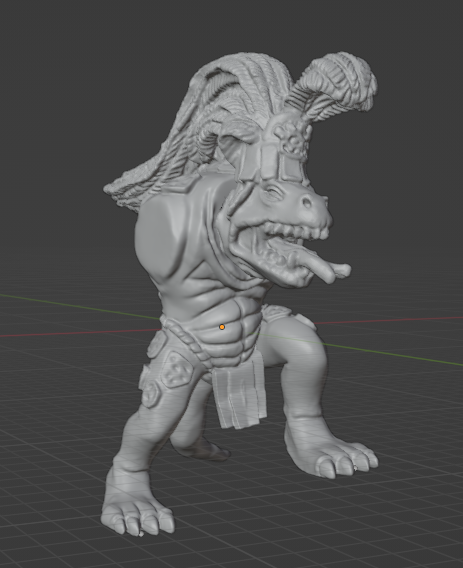Select the hexagonal plate on the thigh
The width and height of the screenshot is (463, 568).
click(x=177, y=370)
